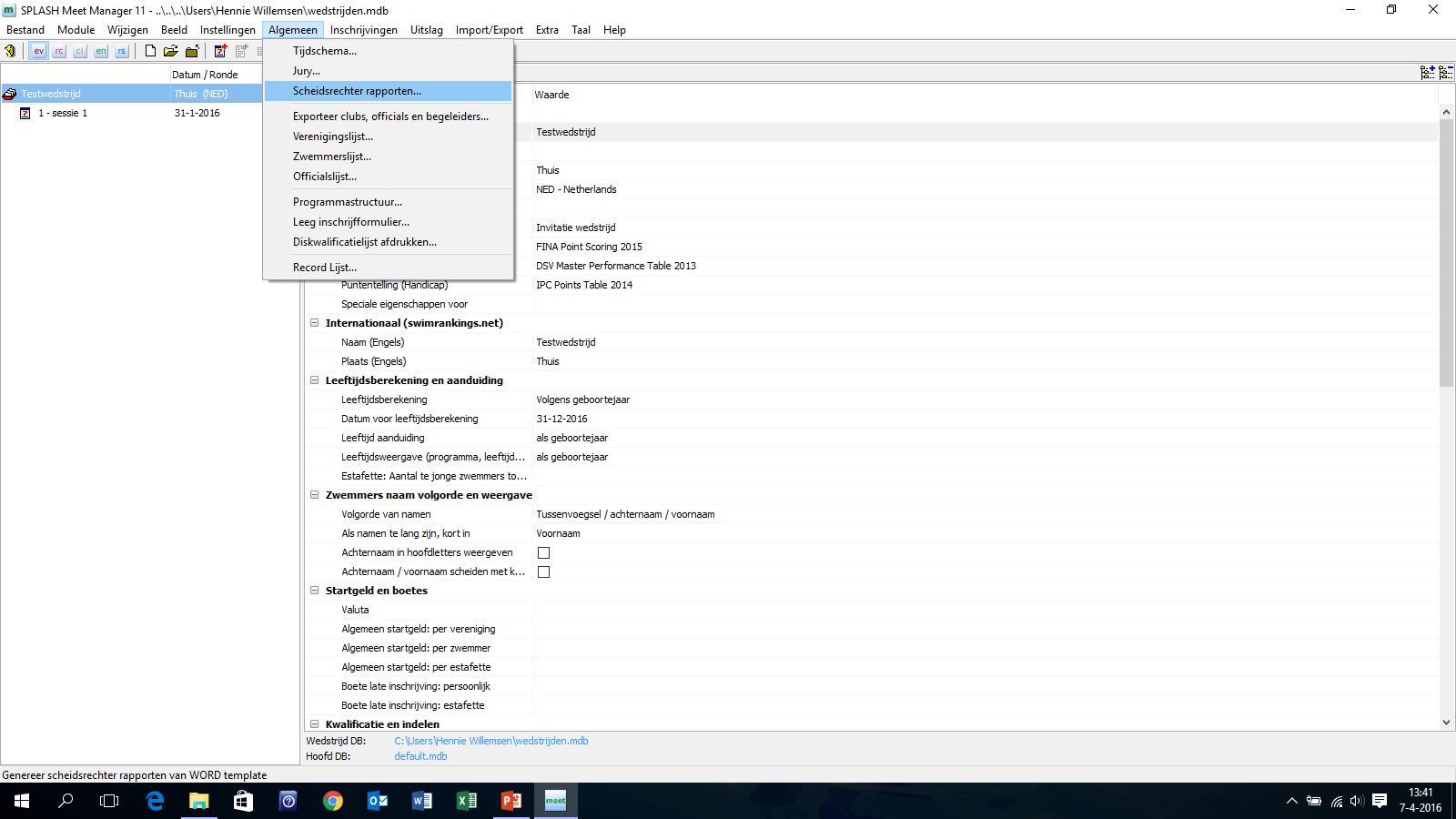Open the Uitslag menu

click(427, 30)
